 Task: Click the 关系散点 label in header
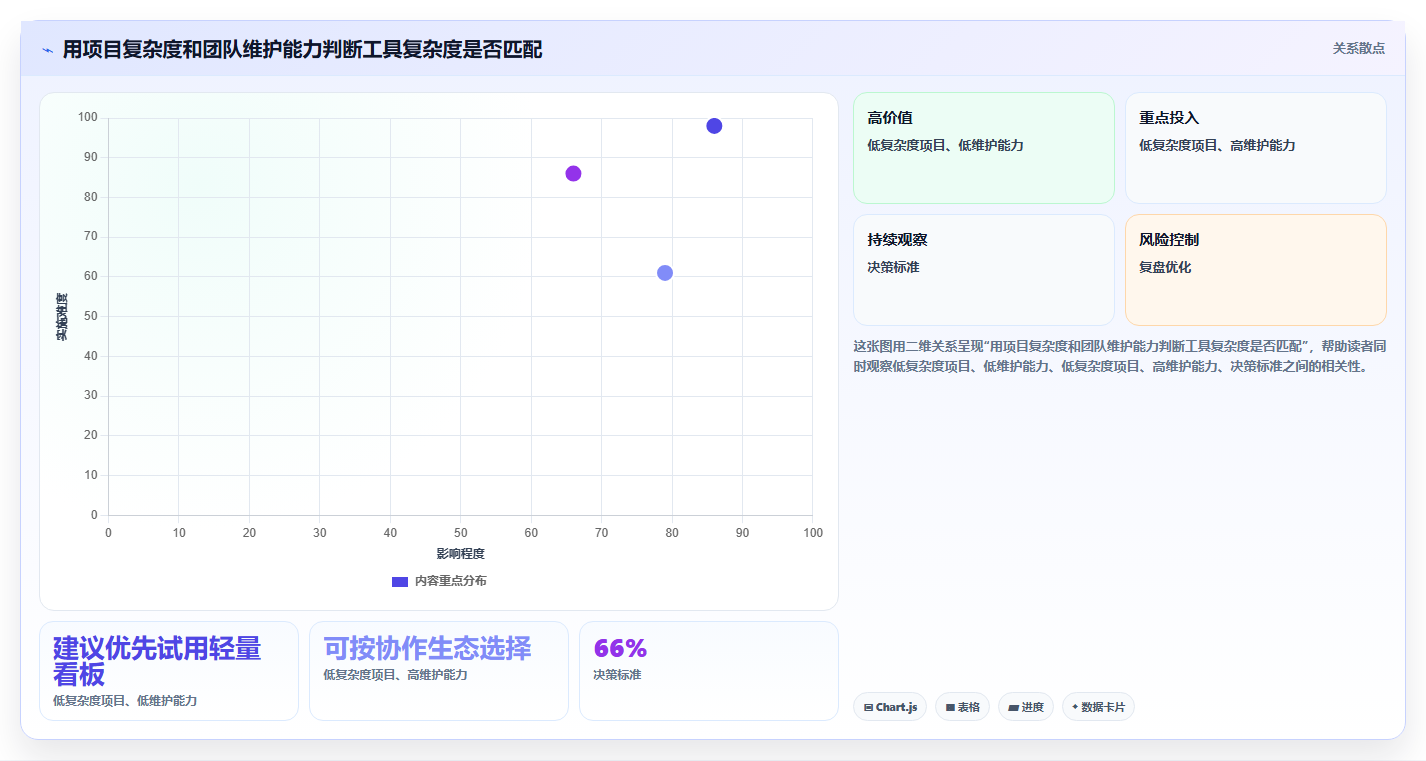click(x=1359, y=48)
